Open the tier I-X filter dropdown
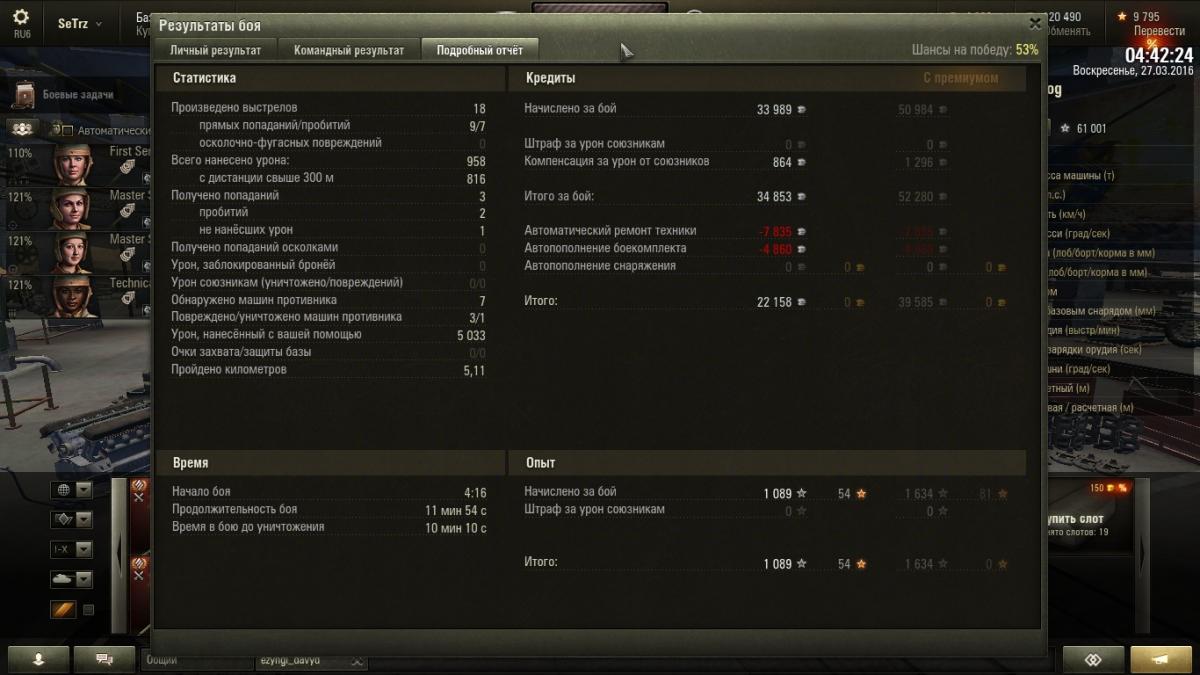The image size is (1200, 675). tap(72, 549)
